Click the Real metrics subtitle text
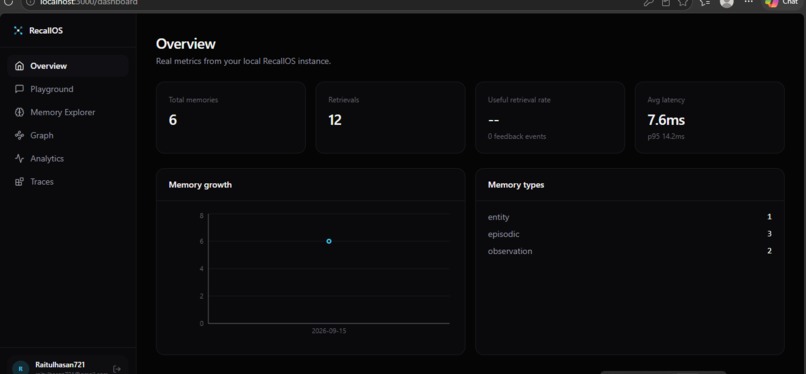Viewport: 806px width, 374px height. point(243,61)
